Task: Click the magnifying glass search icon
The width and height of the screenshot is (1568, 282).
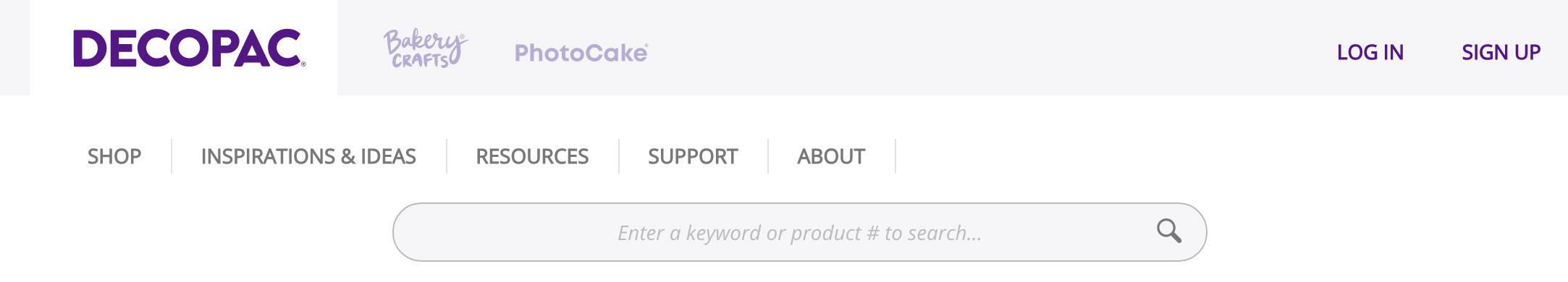Action: coord(1168,231)
